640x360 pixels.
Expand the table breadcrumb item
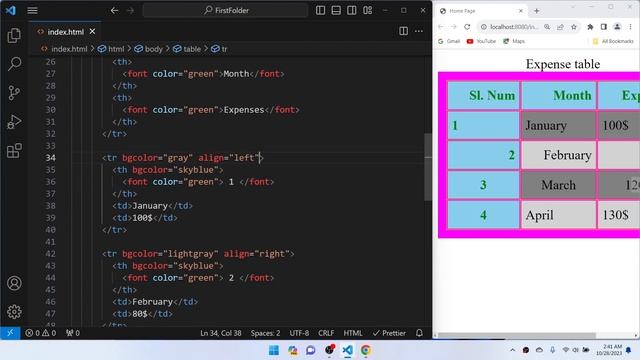187,49
